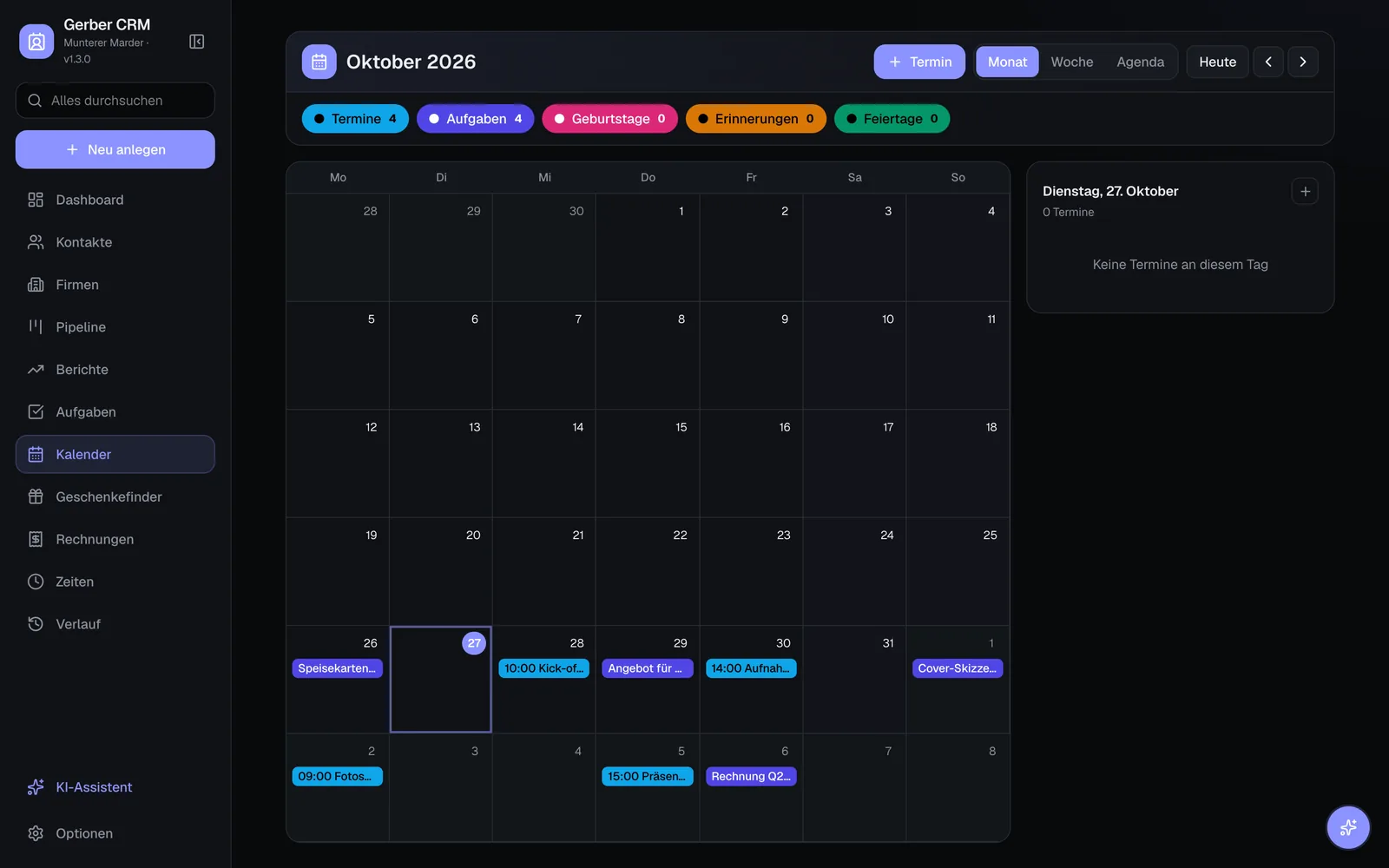Open Optionen settings
Screen dimensions: 1389x868
[115, 833]
